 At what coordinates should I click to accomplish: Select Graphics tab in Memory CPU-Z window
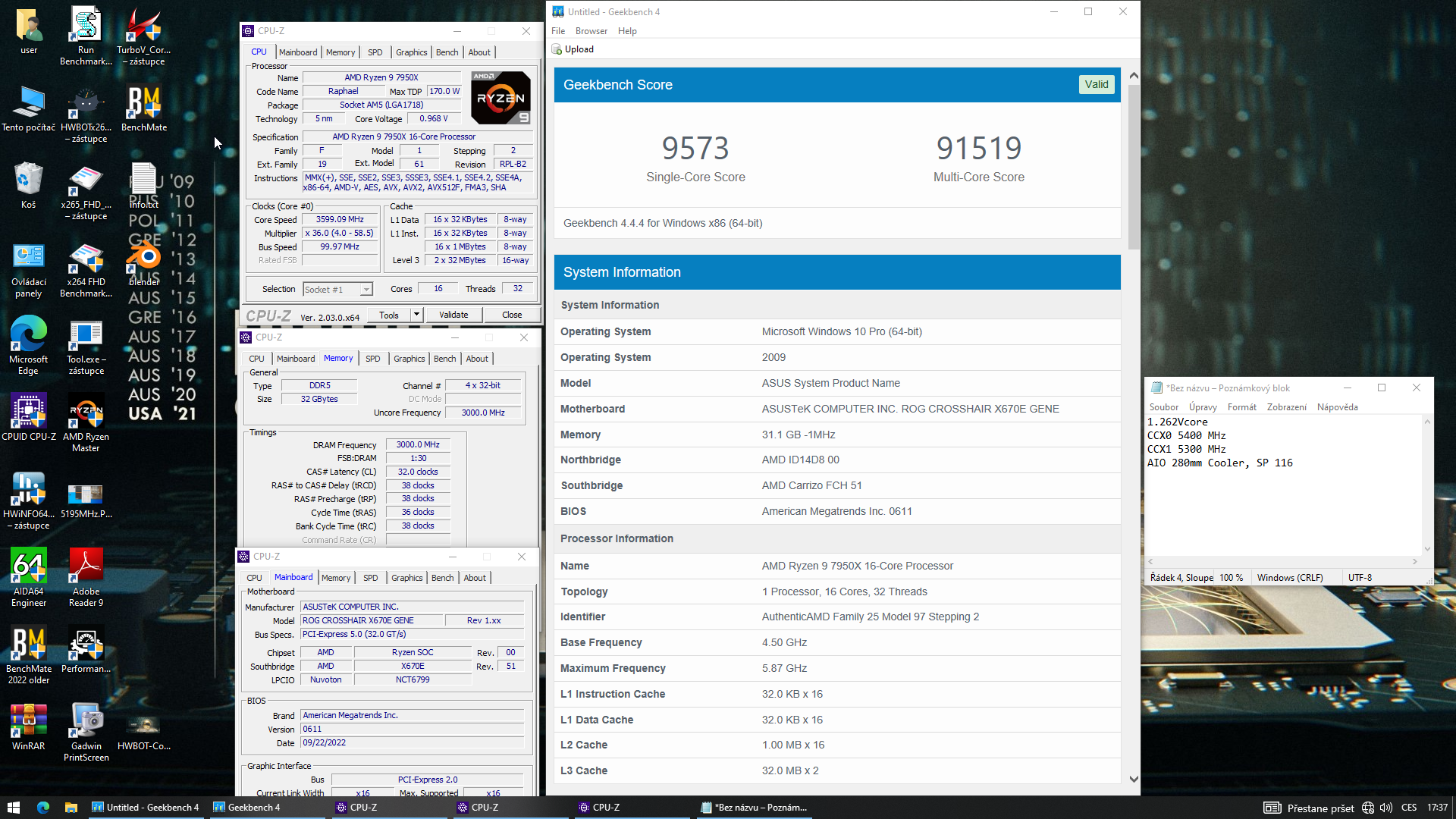tap(409, 359)
